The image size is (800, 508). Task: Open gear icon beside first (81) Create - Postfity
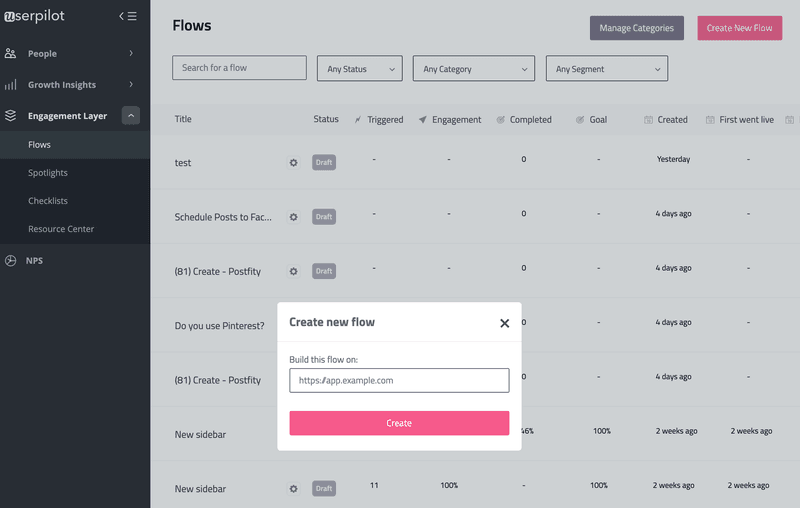293,271
